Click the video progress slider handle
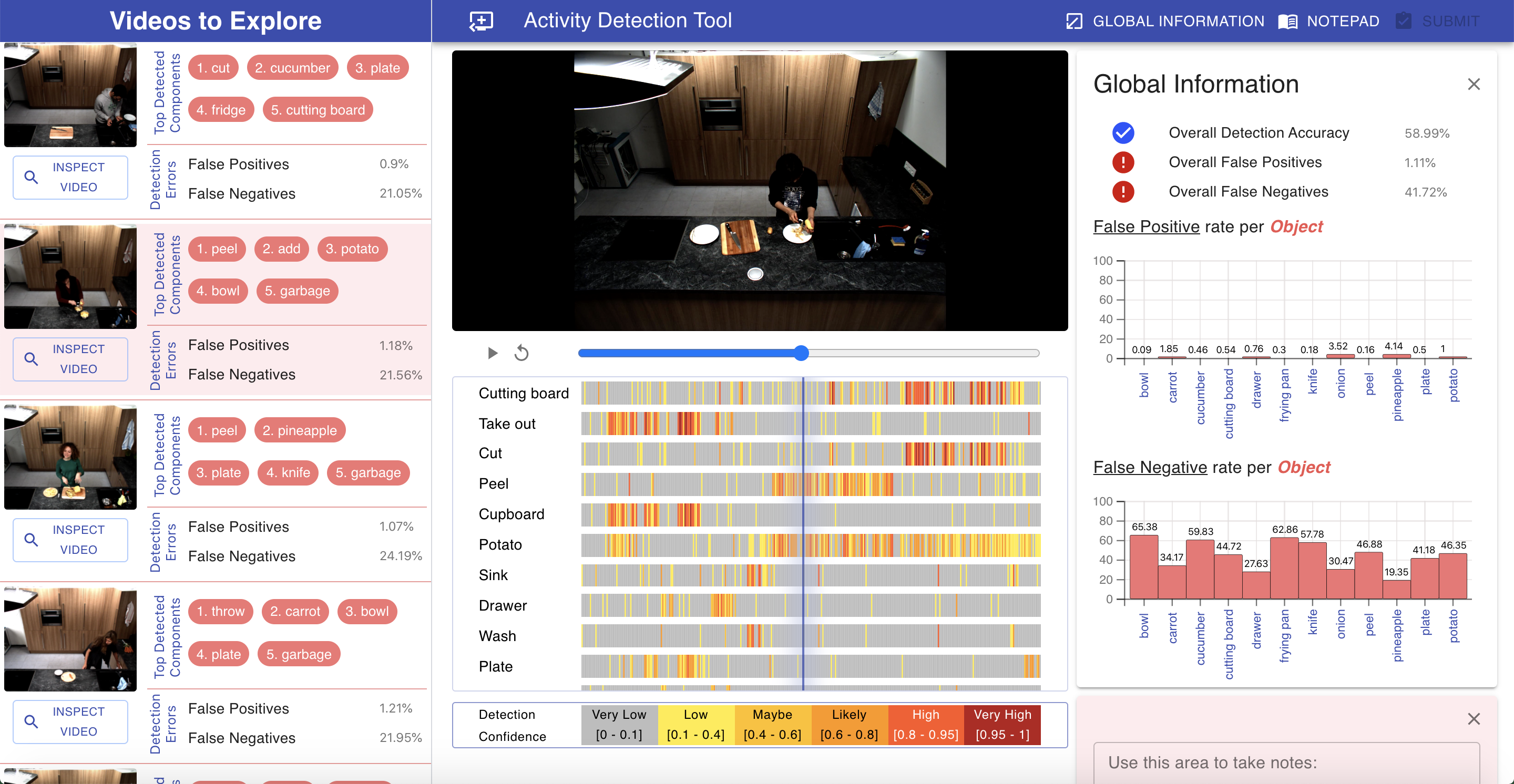The width and height of the screenshot is (1514, 784). coord(801,353)
